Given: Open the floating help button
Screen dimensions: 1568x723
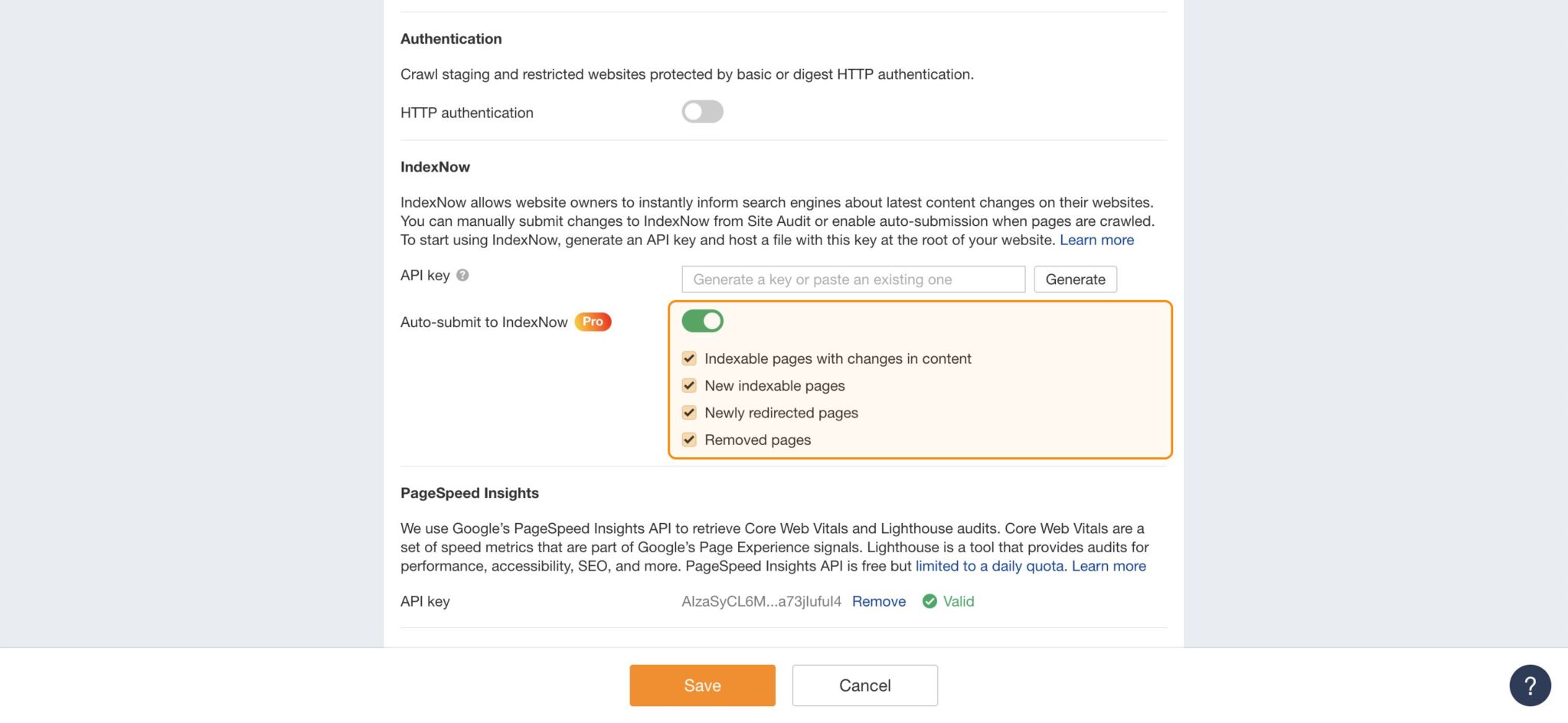Looking at the screenshot, I should (1529, 685).
